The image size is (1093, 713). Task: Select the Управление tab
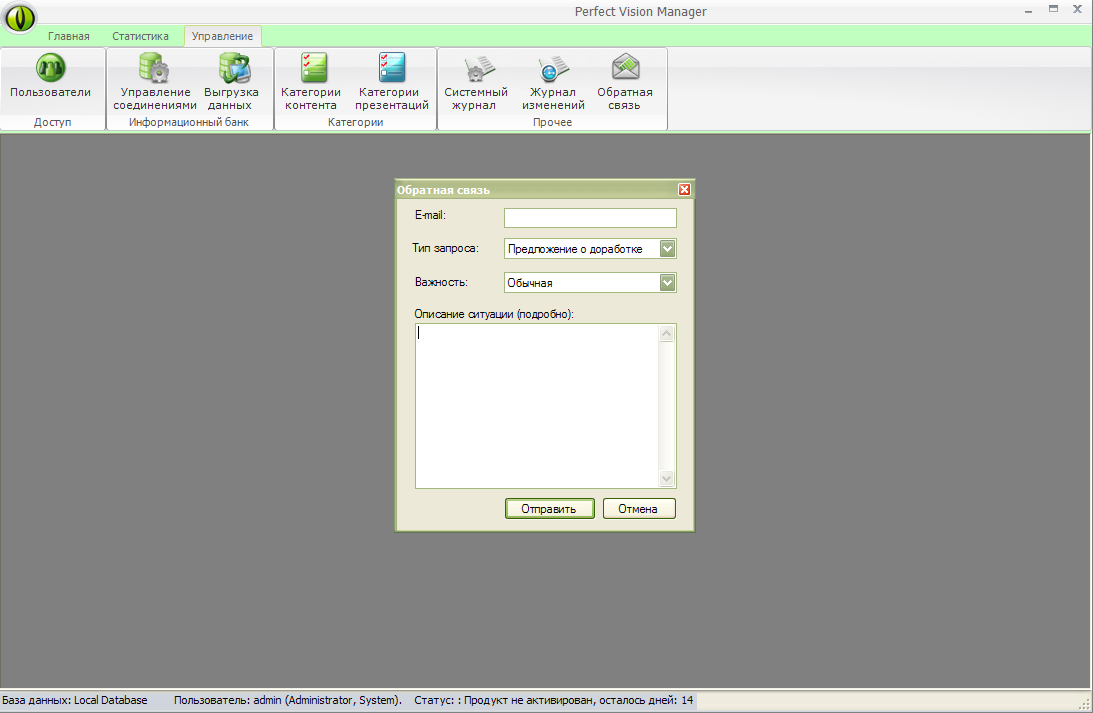pyautogui.click(x=222, y=37)
